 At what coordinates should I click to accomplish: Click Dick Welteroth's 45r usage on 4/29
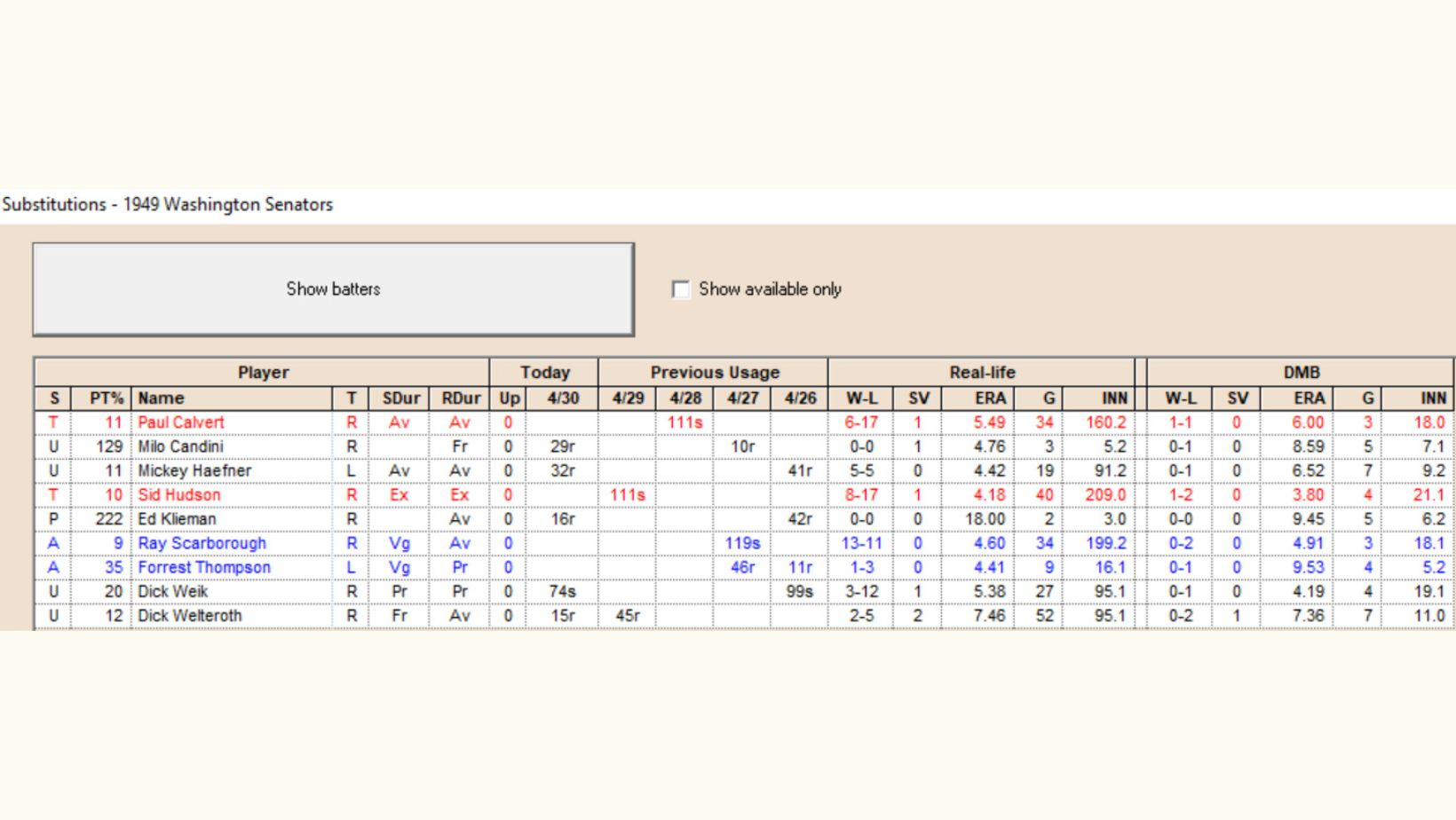pos(628,615)
